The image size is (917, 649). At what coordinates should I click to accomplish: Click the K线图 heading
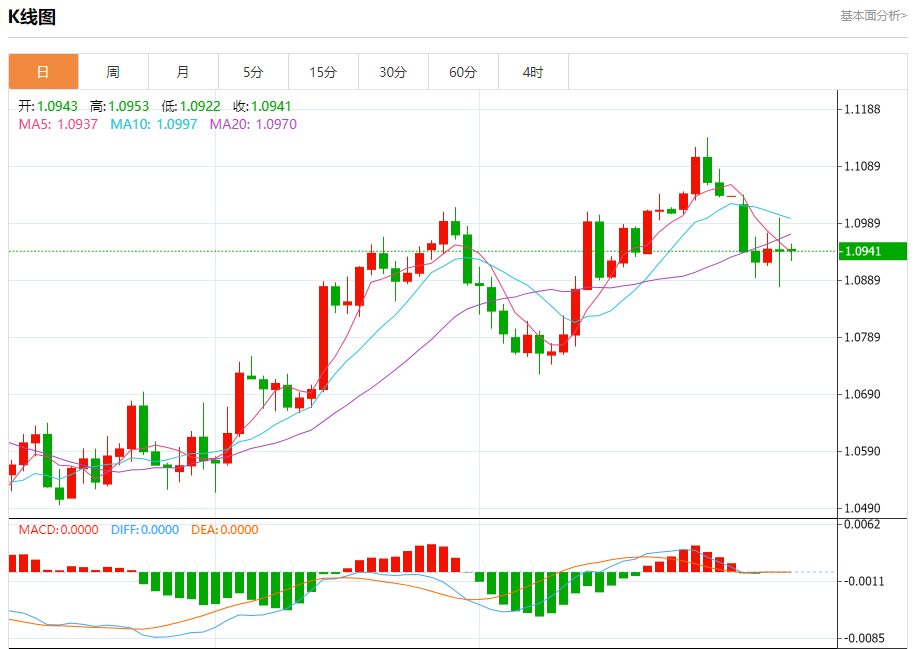[32, 16]
